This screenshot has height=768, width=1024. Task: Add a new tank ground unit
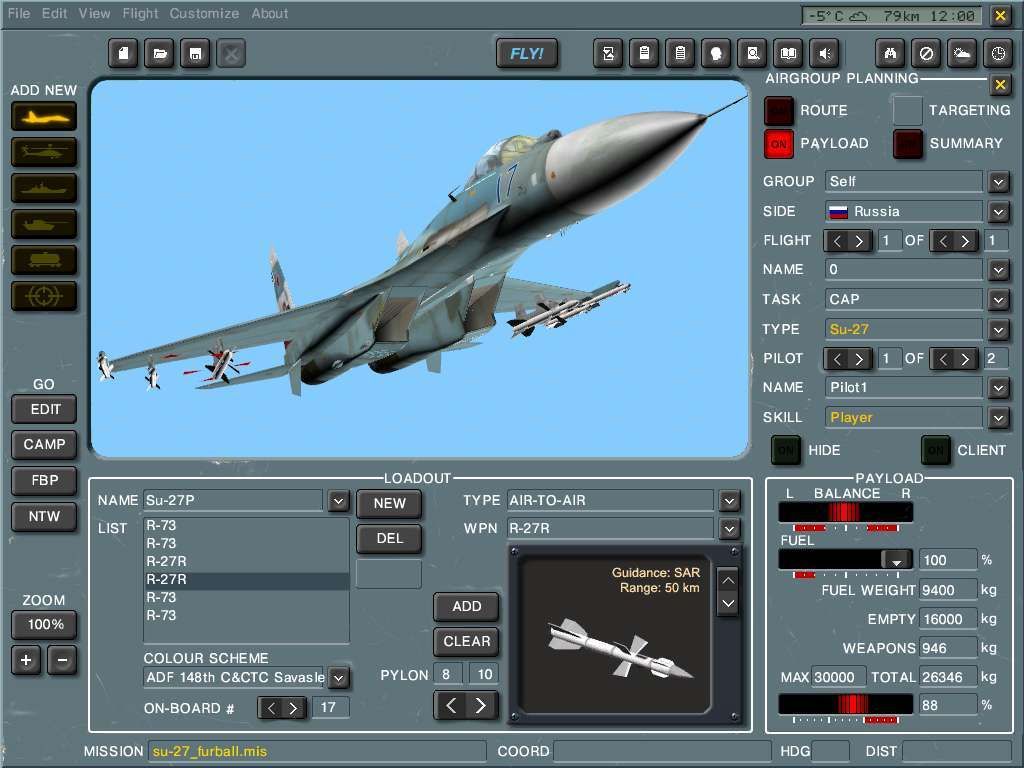tap(44, 224)
